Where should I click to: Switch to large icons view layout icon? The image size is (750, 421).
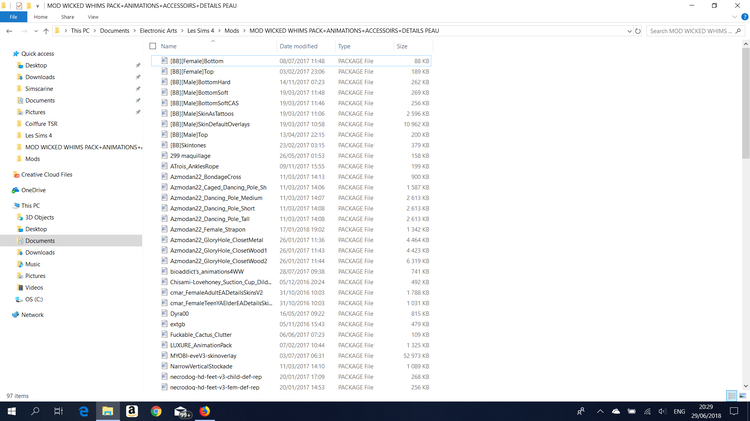(x=742, y=396)
